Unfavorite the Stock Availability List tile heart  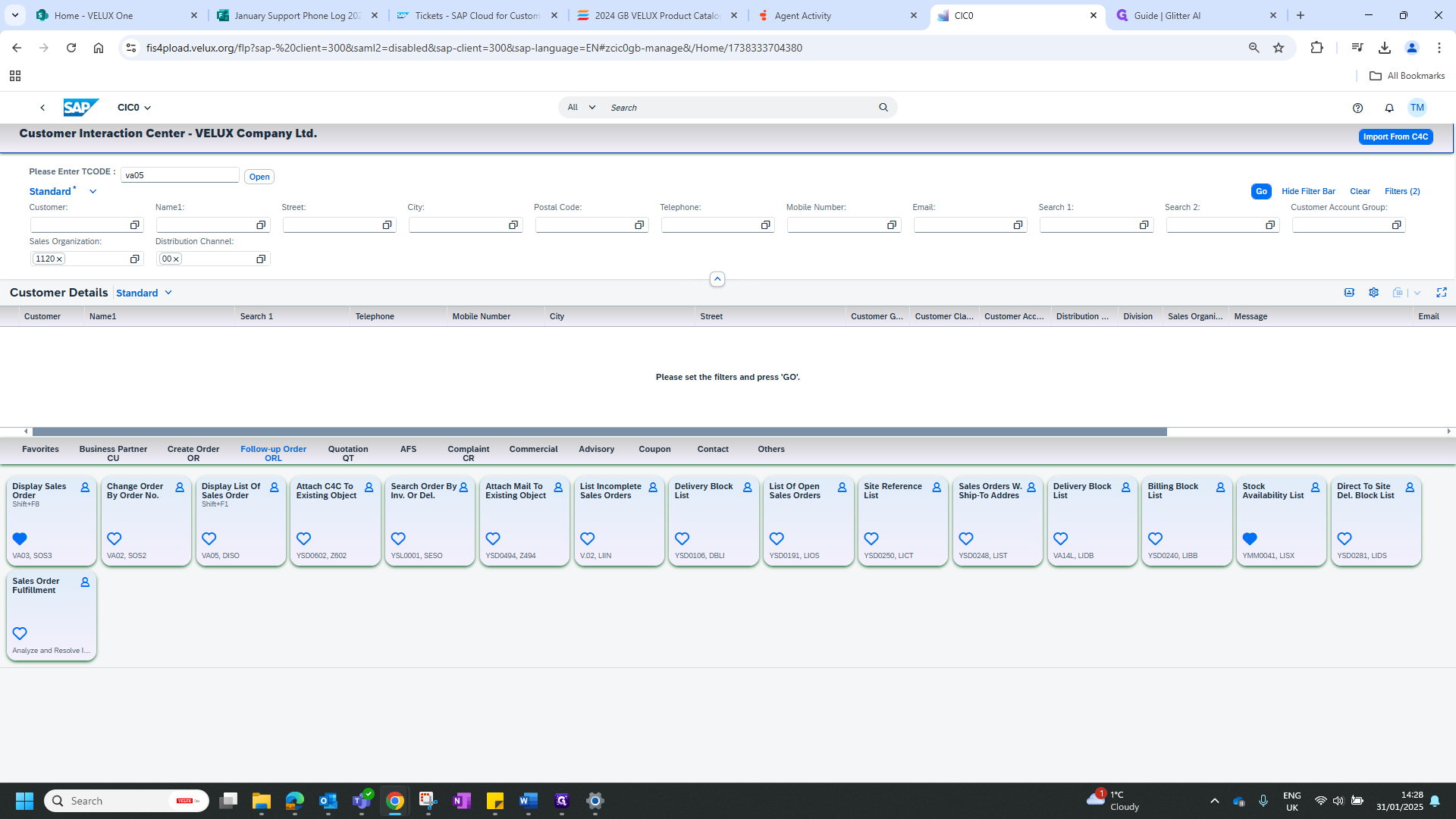point(1250,538)
